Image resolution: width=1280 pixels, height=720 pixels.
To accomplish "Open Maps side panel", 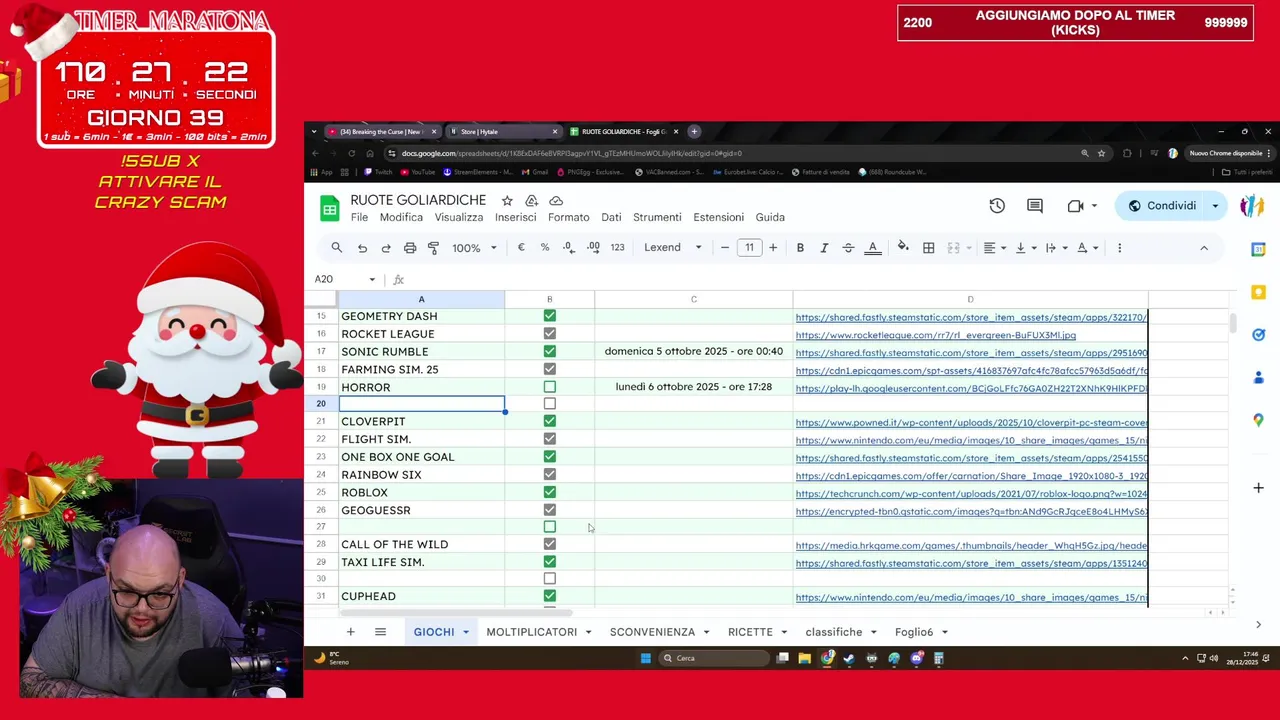I will [1258, 420].
